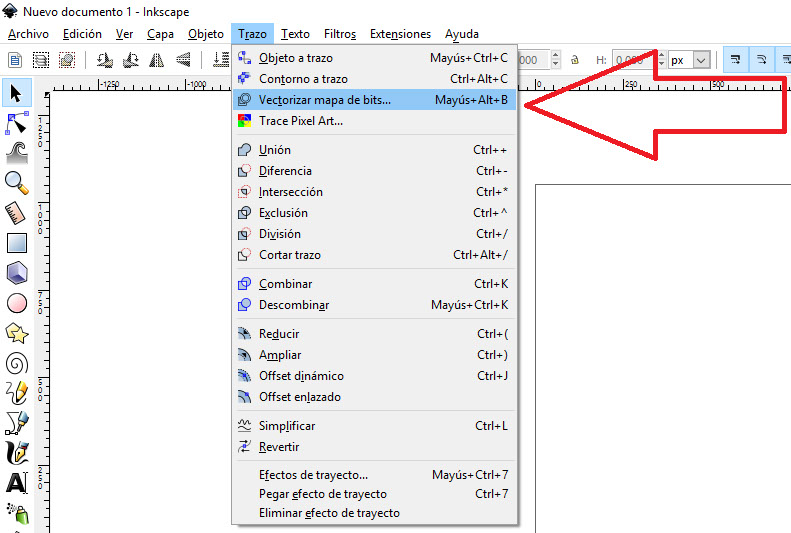Select the Node editing tool

coord(17,123)
